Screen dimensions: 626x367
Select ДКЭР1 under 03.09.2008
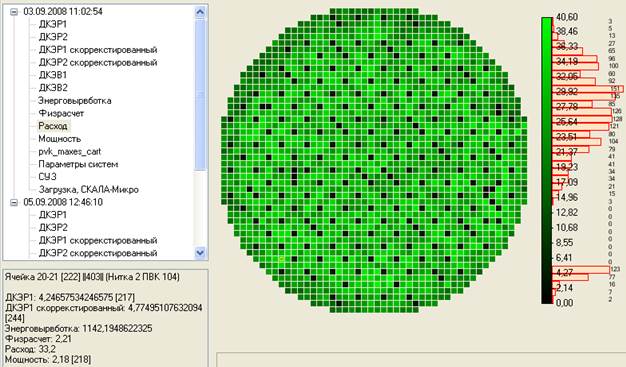click(x=53, y=24)
